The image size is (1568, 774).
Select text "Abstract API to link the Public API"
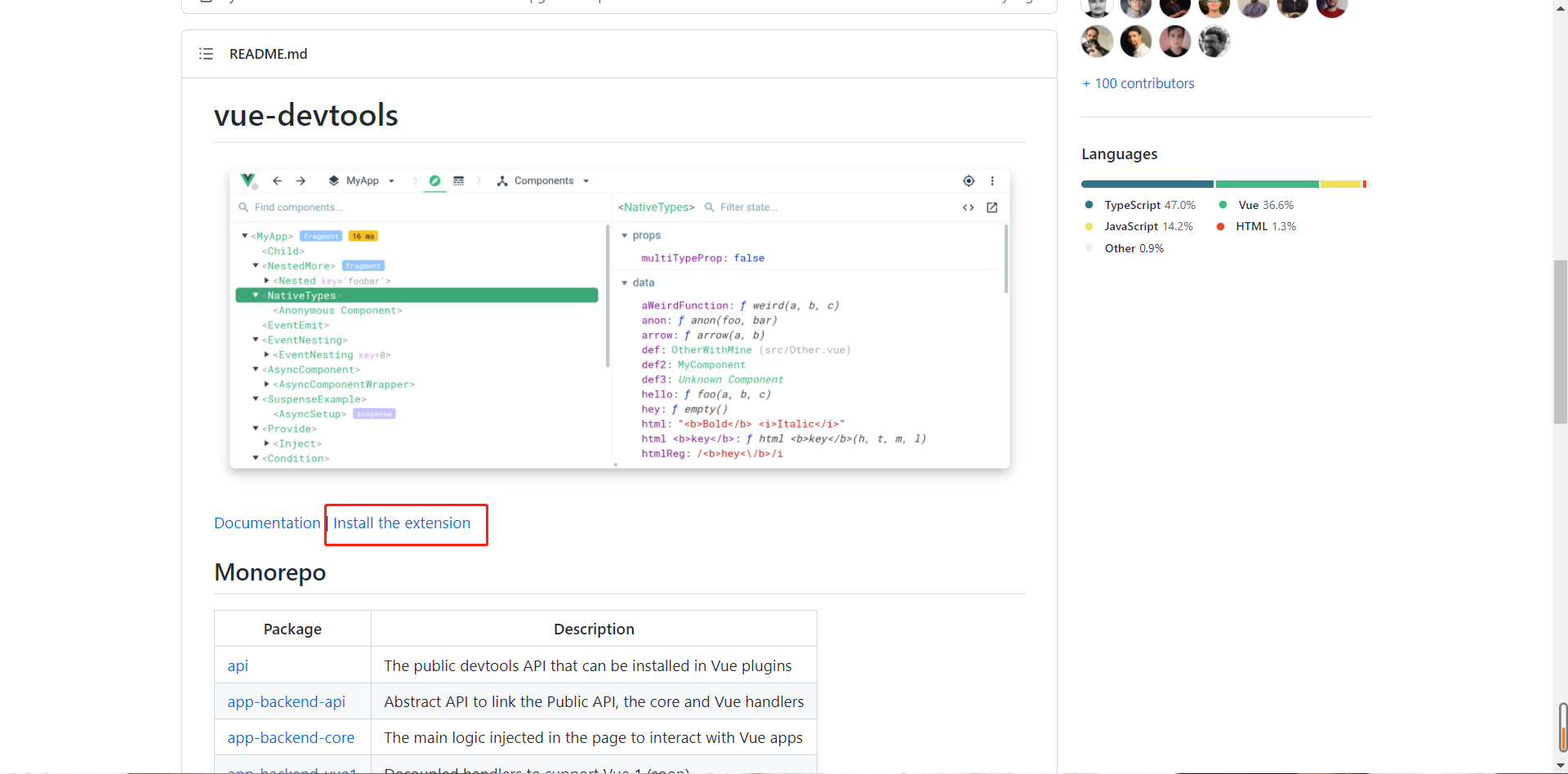501,701
